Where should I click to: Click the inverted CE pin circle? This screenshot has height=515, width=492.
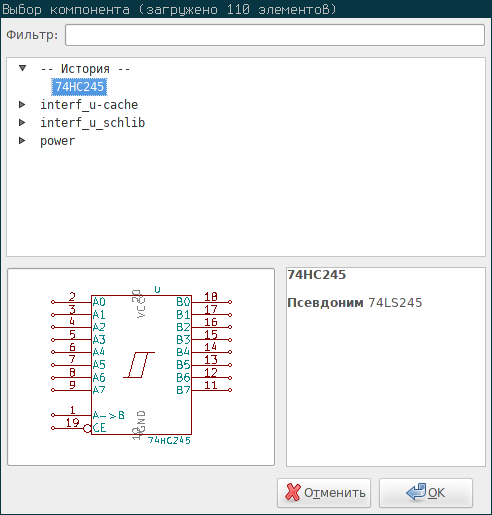(x=87, y=428)
